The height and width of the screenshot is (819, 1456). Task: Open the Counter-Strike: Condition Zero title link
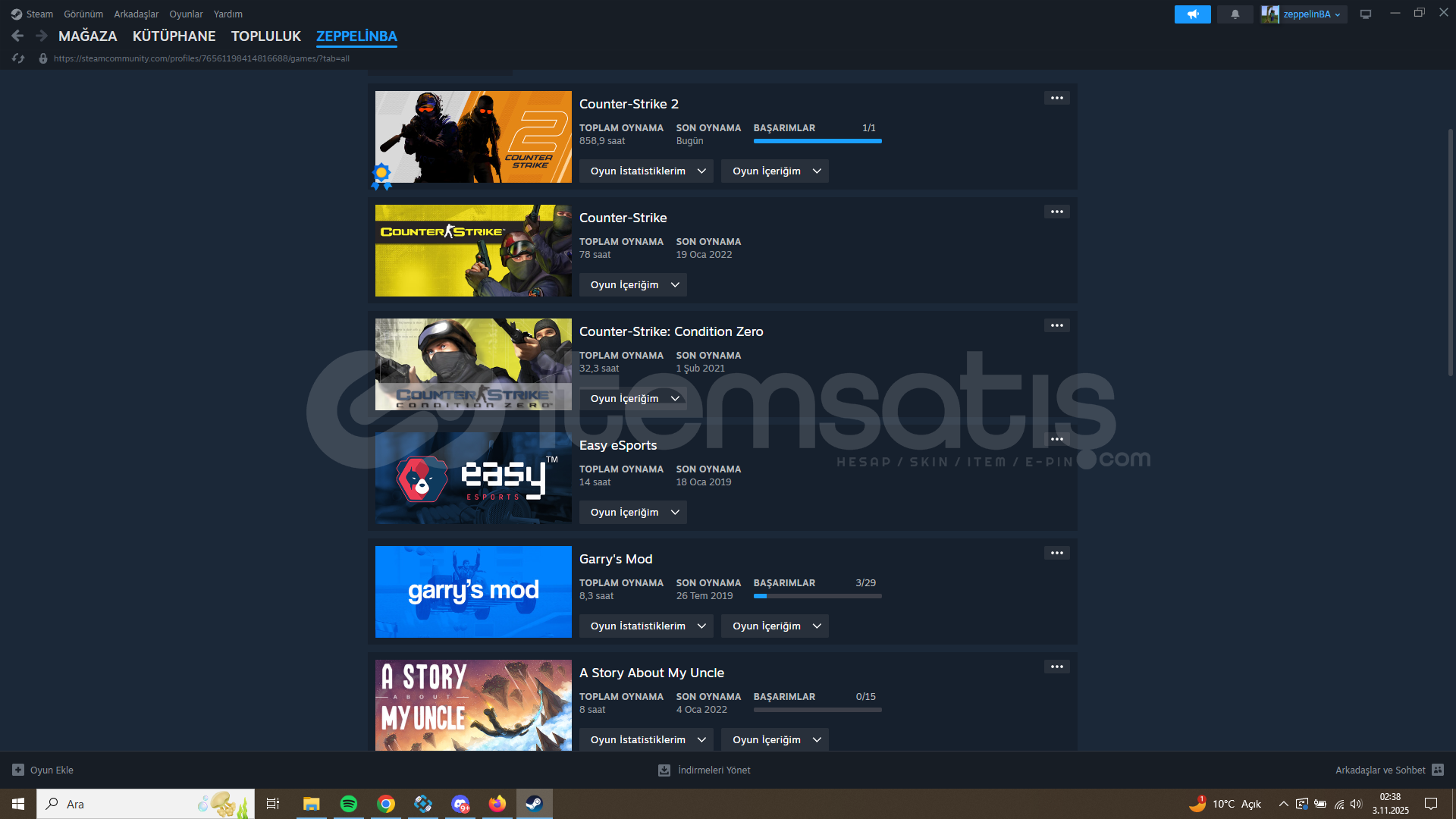tap(671, 331)
